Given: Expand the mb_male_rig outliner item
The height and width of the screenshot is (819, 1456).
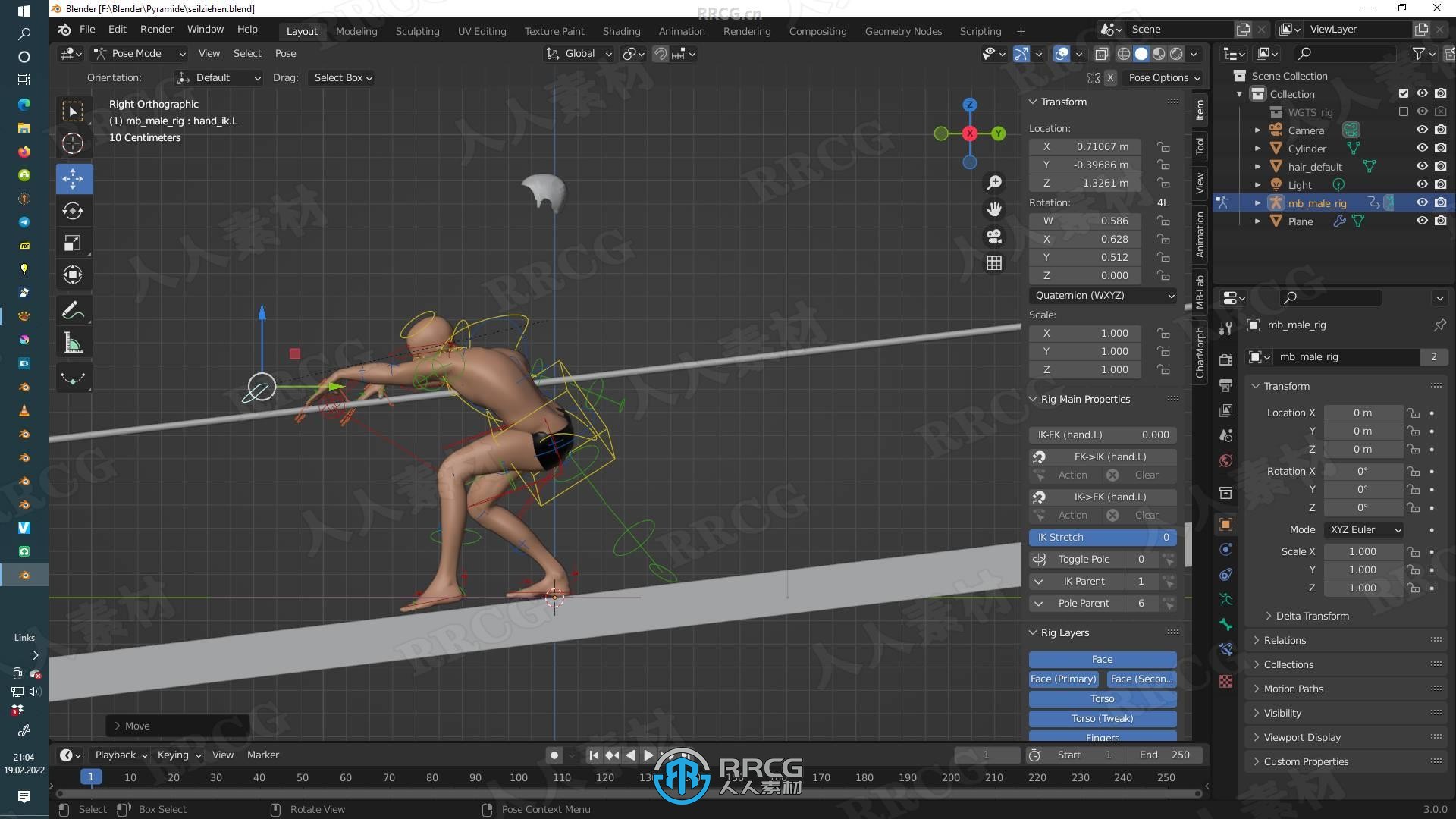Looking at the screenshot, I should coord(1257,203).
